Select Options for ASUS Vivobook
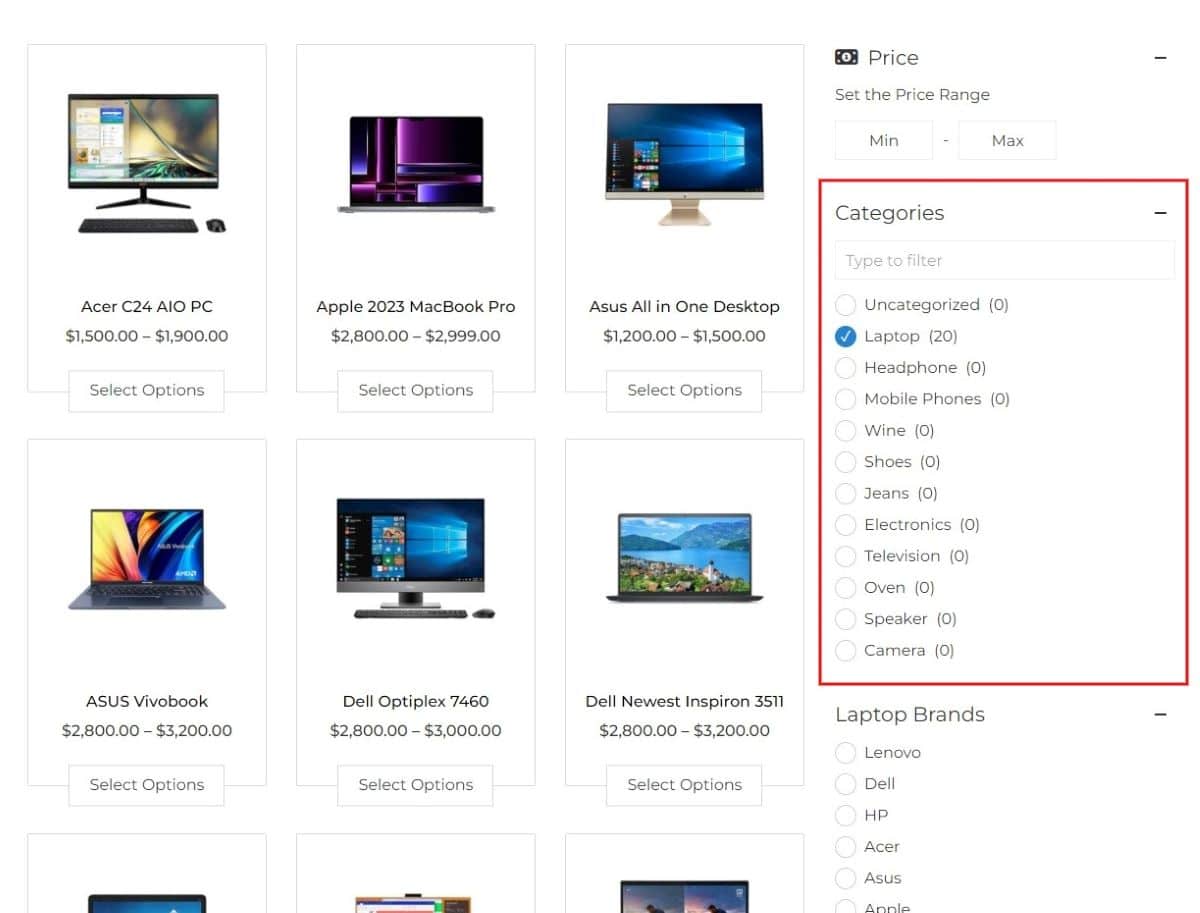Viewport: 1200px width, 913px height. tap(147, 785)
